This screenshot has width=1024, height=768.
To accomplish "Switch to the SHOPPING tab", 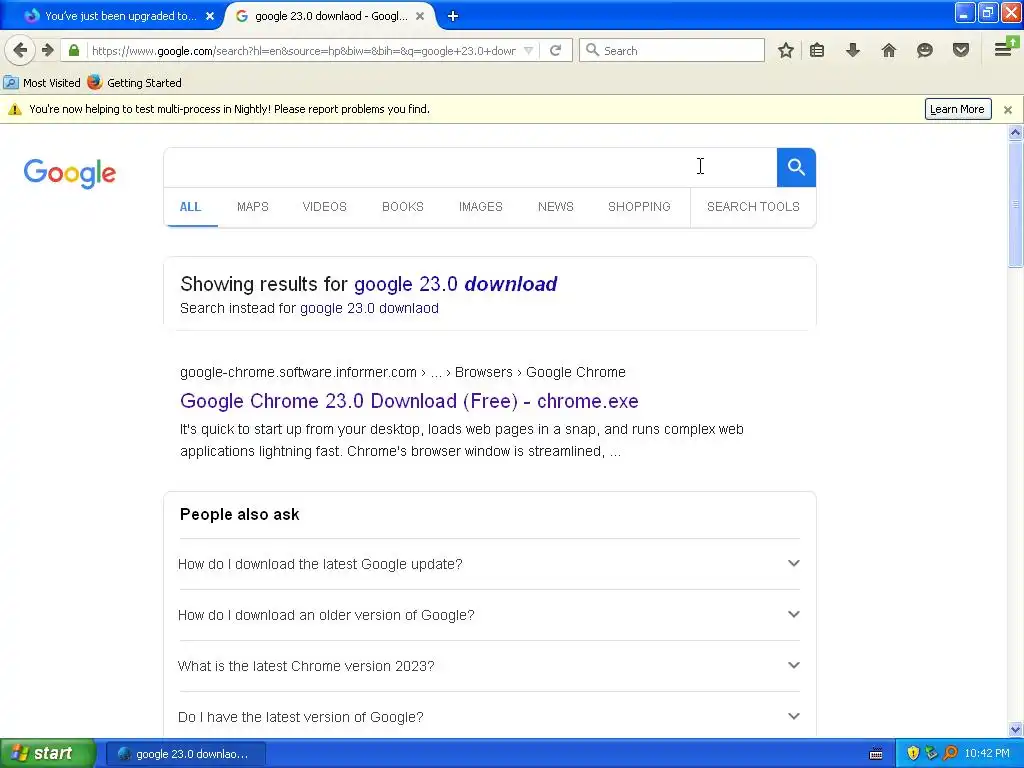I will (639, 207).
